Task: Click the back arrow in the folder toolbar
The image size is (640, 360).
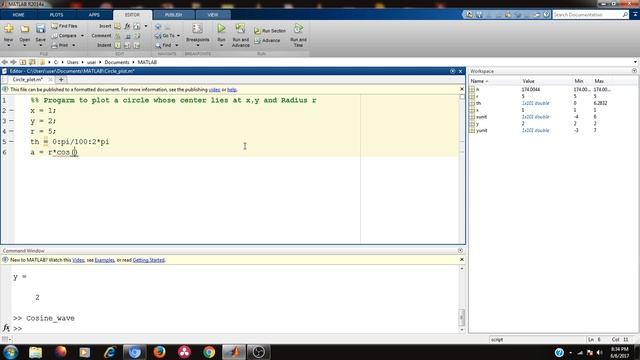Action: 4,62
